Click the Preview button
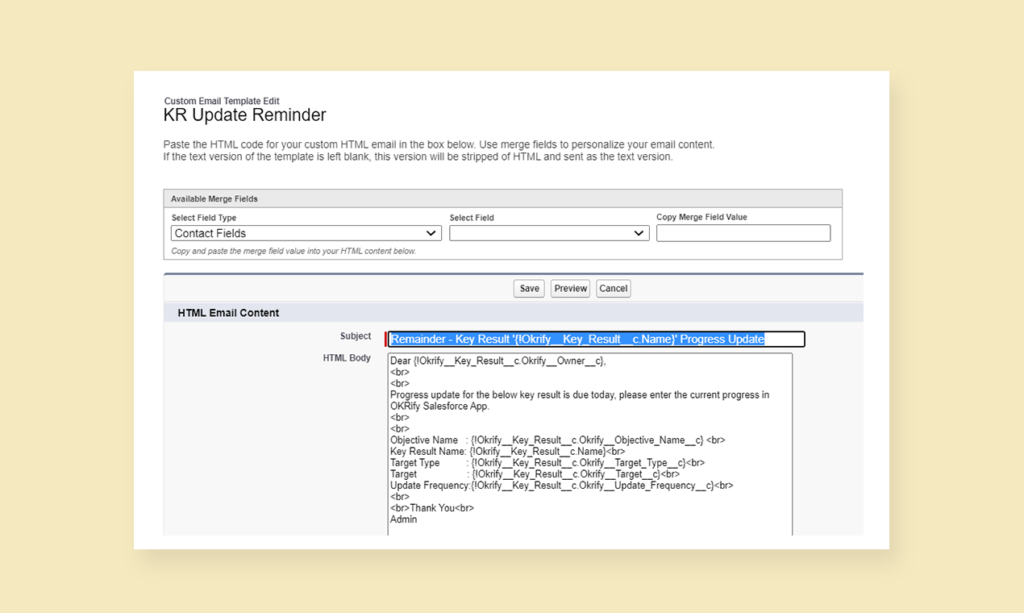This screenshot has height=613, width=1024. pos(569,288)
